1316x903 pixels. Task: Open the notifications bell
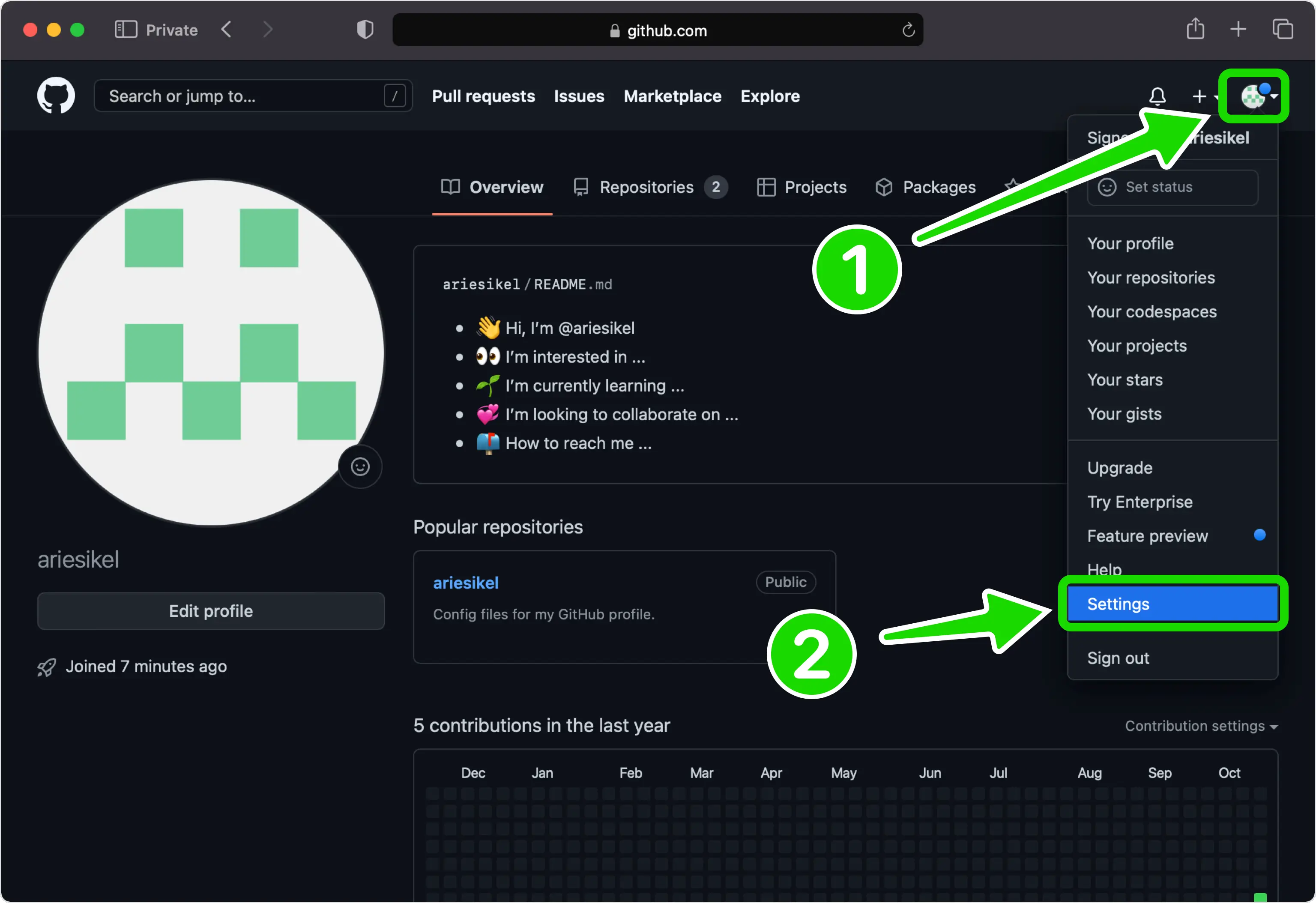coord(1157,96)
